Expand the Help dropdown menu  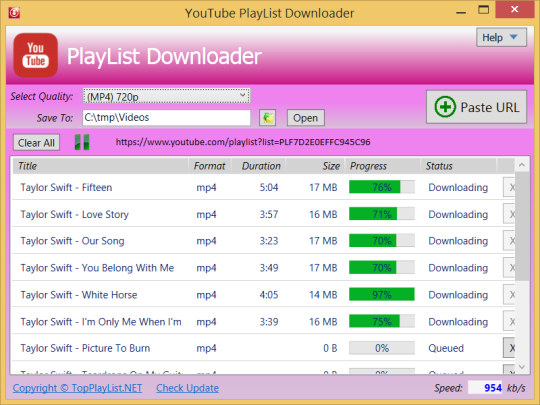tap(501, 37)
